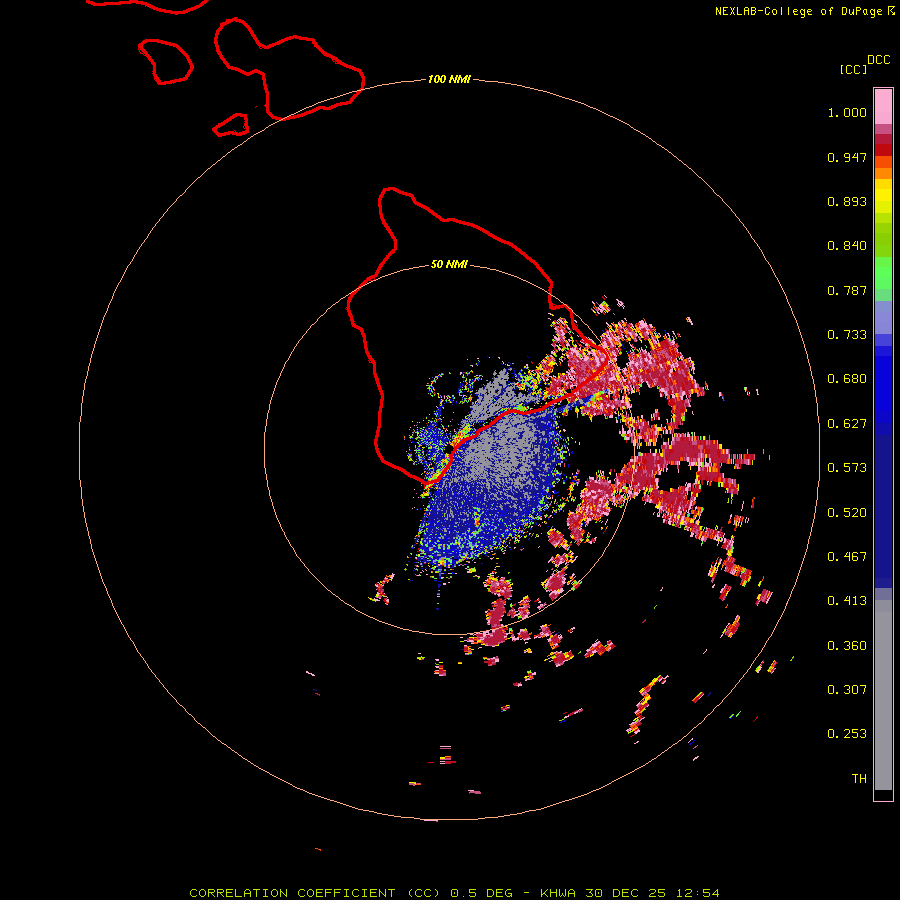Pick the 0.733 scale value
The width and height of the screenshot is (900, 900).
point(847,335)
